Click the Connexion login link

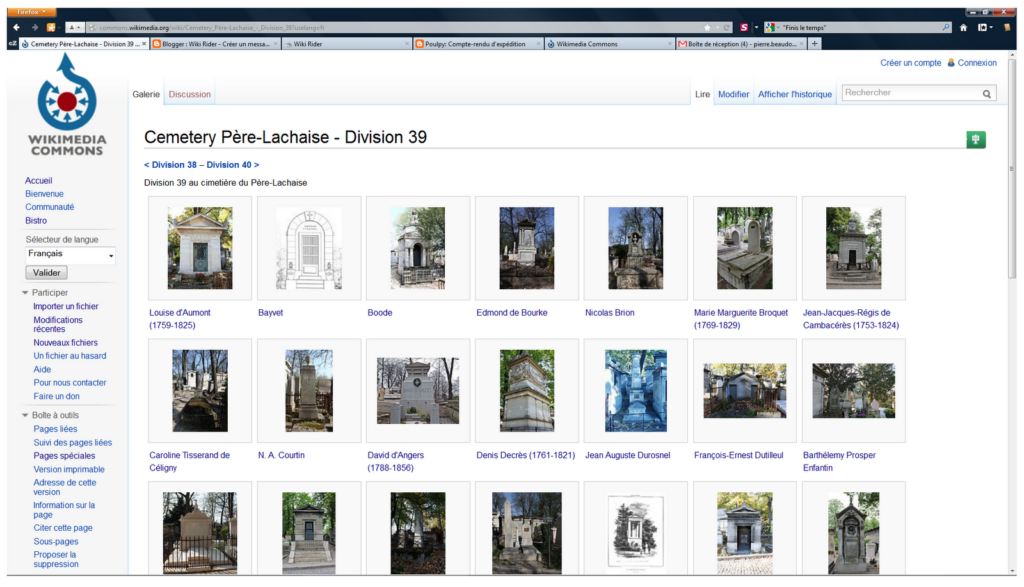[976, 63]
